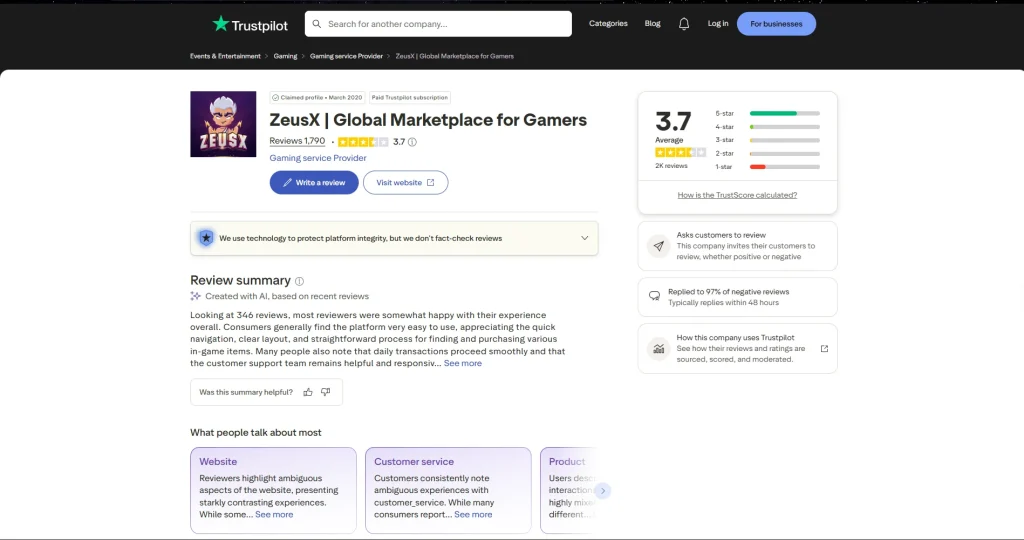
Task: Click the ZeusX company logo
Action: pos(223,124)
